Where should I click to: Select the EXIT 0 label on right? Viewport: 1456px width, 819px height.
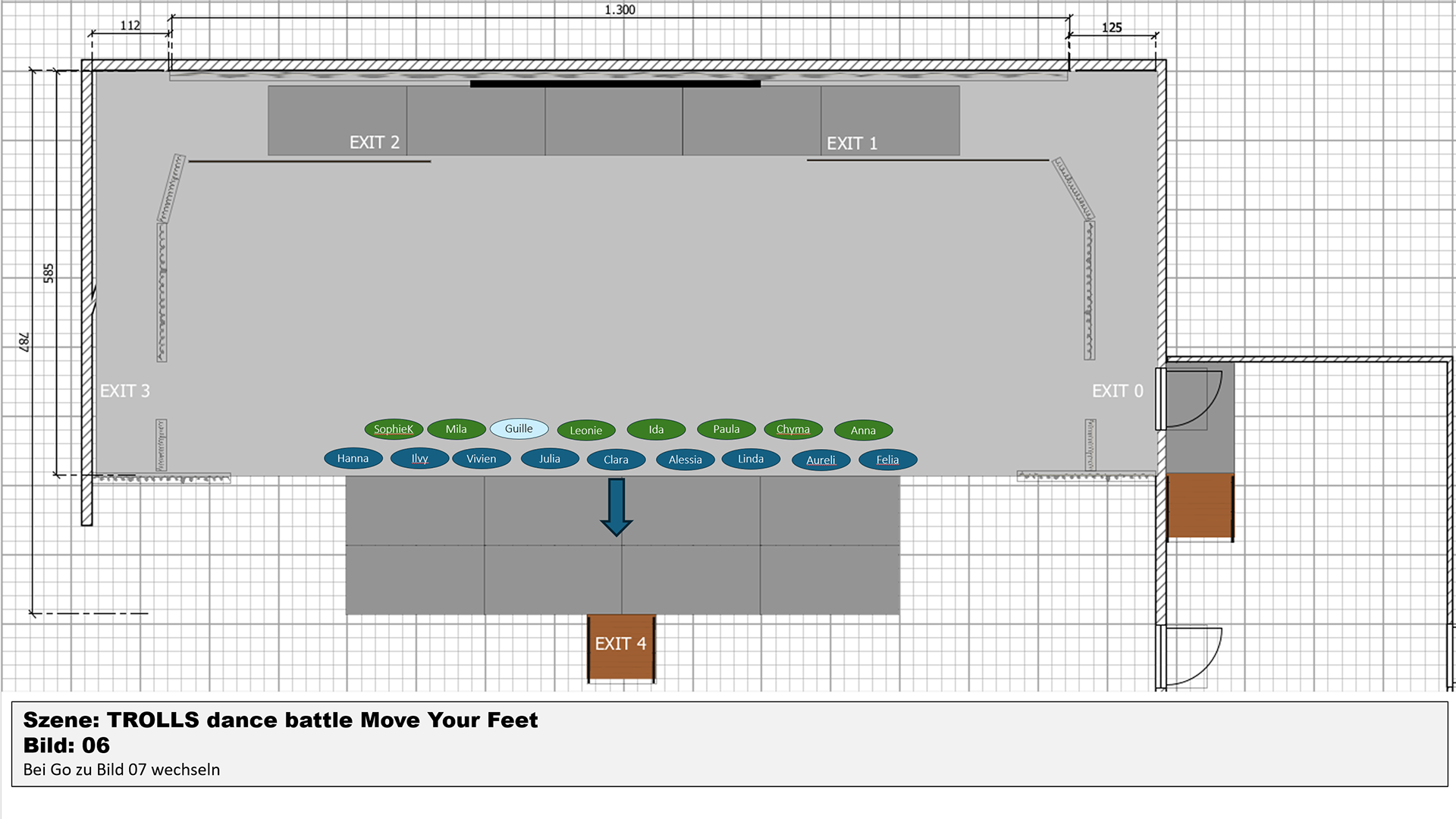(1117, 391)
